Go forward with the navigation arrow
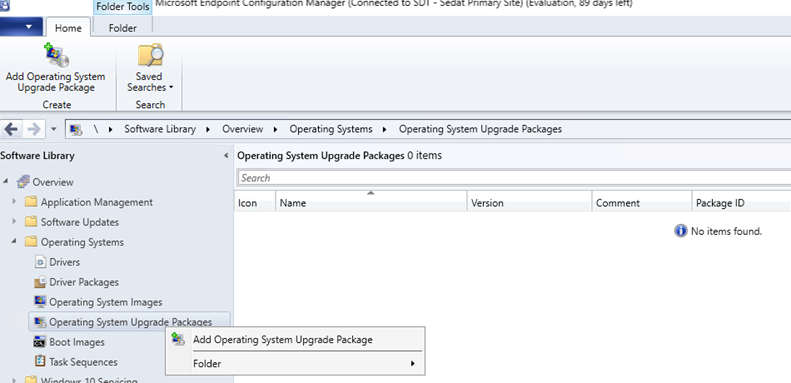Image resolution: width=791 pixels, height=383 pixels. [34, 129]
